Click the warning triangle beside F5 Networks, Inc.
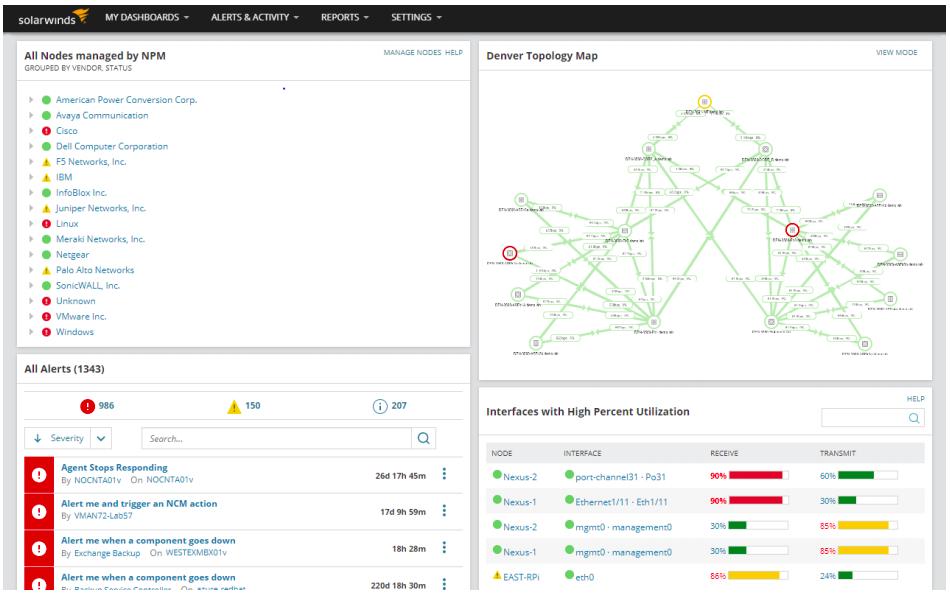The height and width of the screenshot is (595, 950). (46, 162)
